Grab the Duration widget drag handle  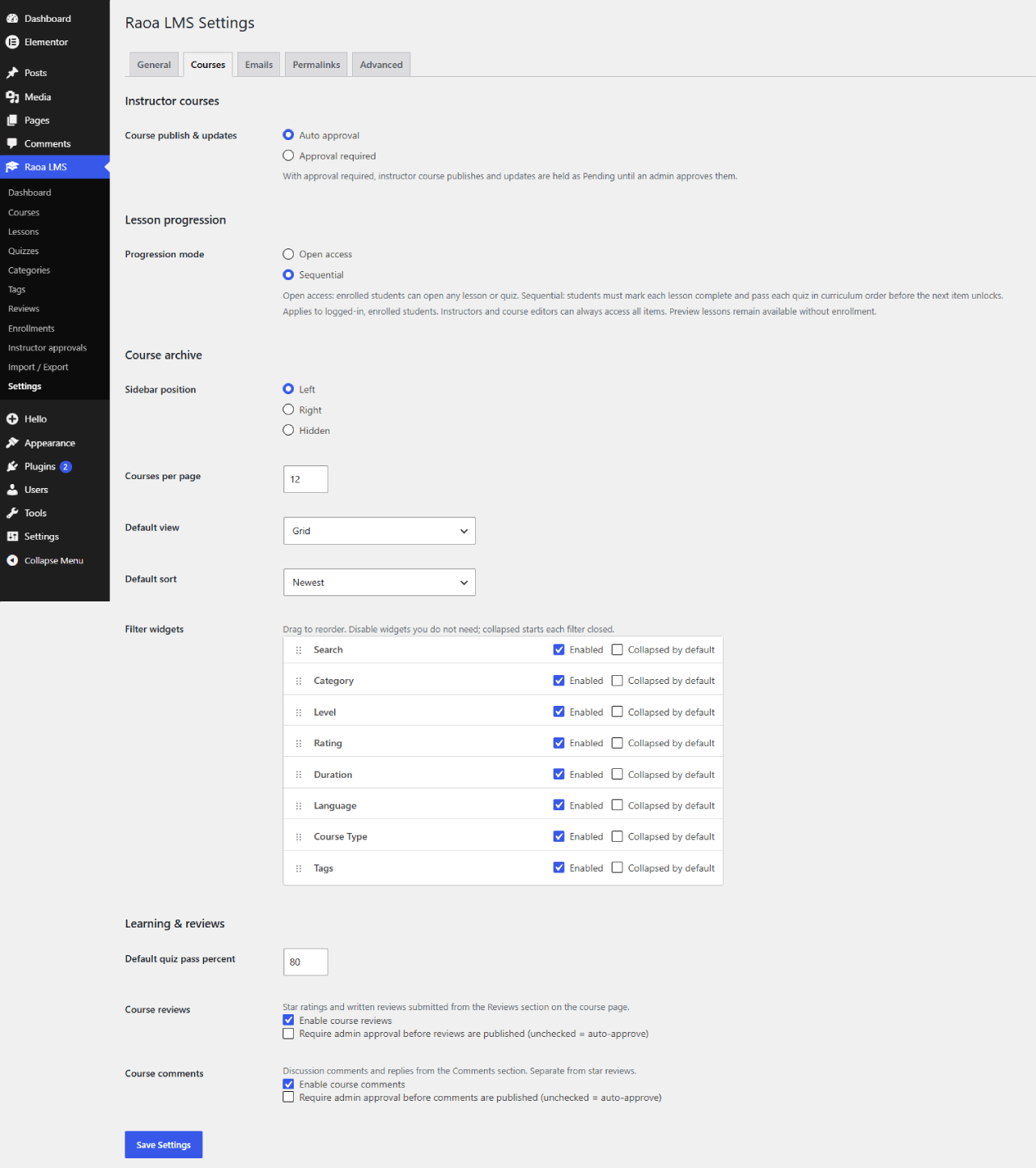coord(299,775)
